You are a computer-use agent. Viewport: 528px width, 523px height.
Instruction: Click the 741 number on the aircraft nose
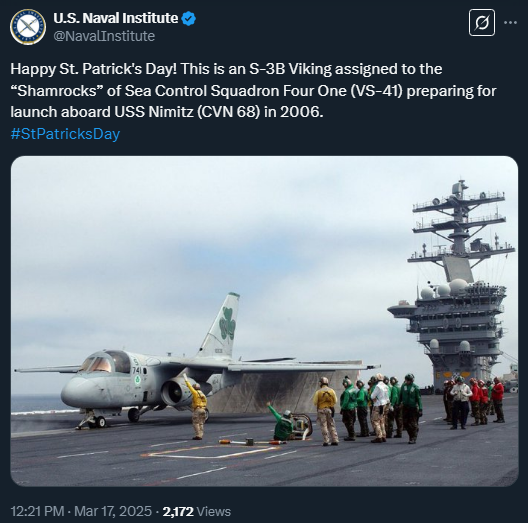click(137, 370)
